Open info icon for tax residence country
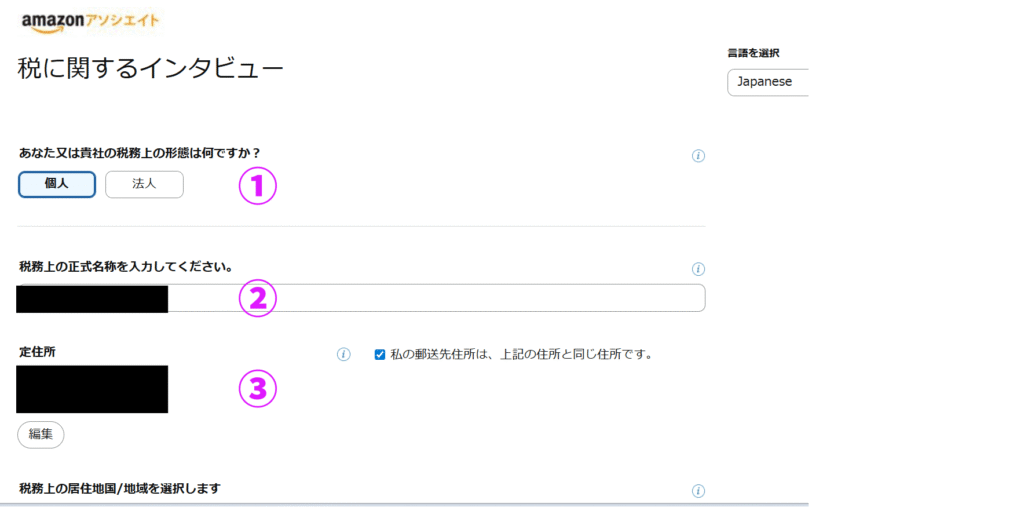This screenshot has height=507, width=1024. 698,491
